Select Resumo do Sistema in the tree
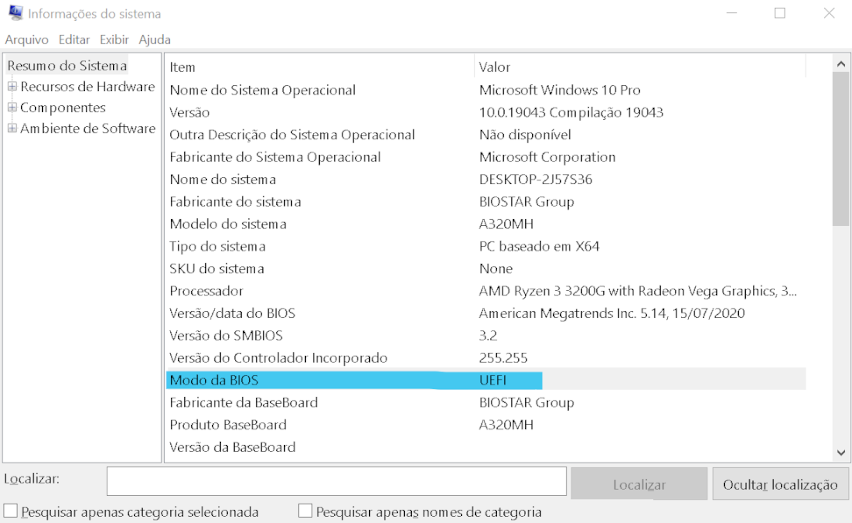852x523 pixels. [67, 66]
